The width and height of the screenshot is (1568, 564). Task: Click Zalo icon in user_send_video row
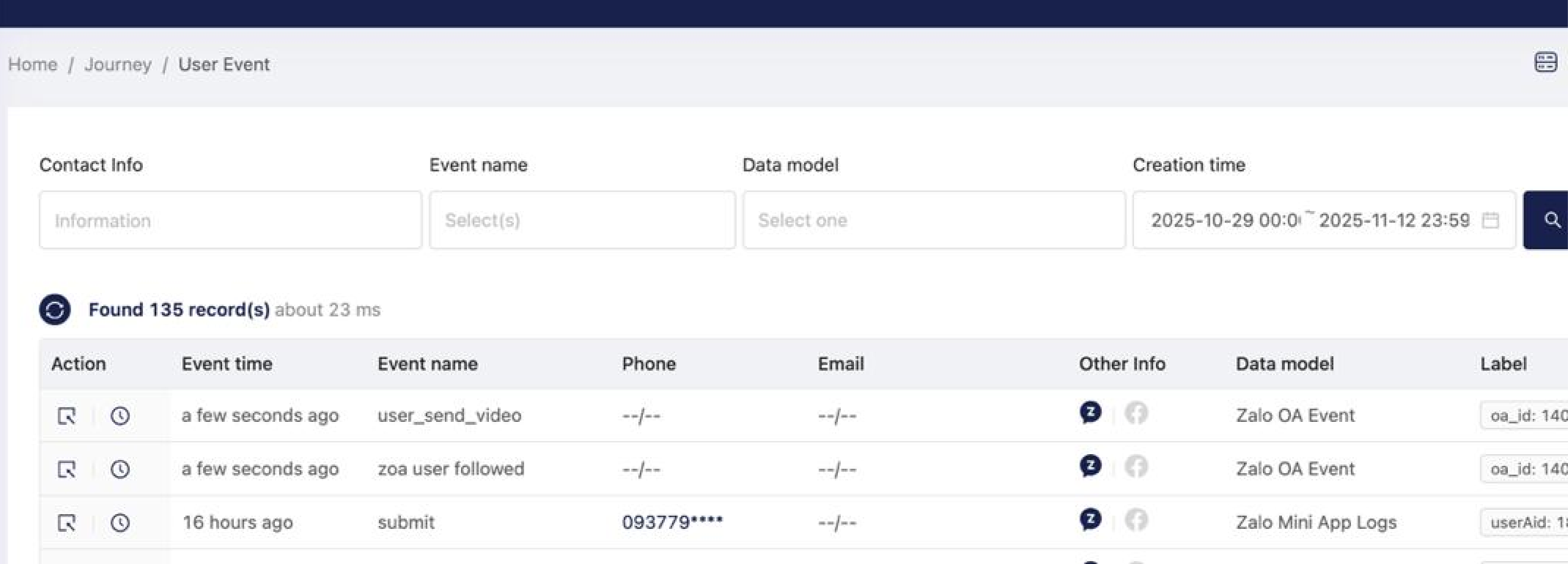click(x=1090, y=413)
